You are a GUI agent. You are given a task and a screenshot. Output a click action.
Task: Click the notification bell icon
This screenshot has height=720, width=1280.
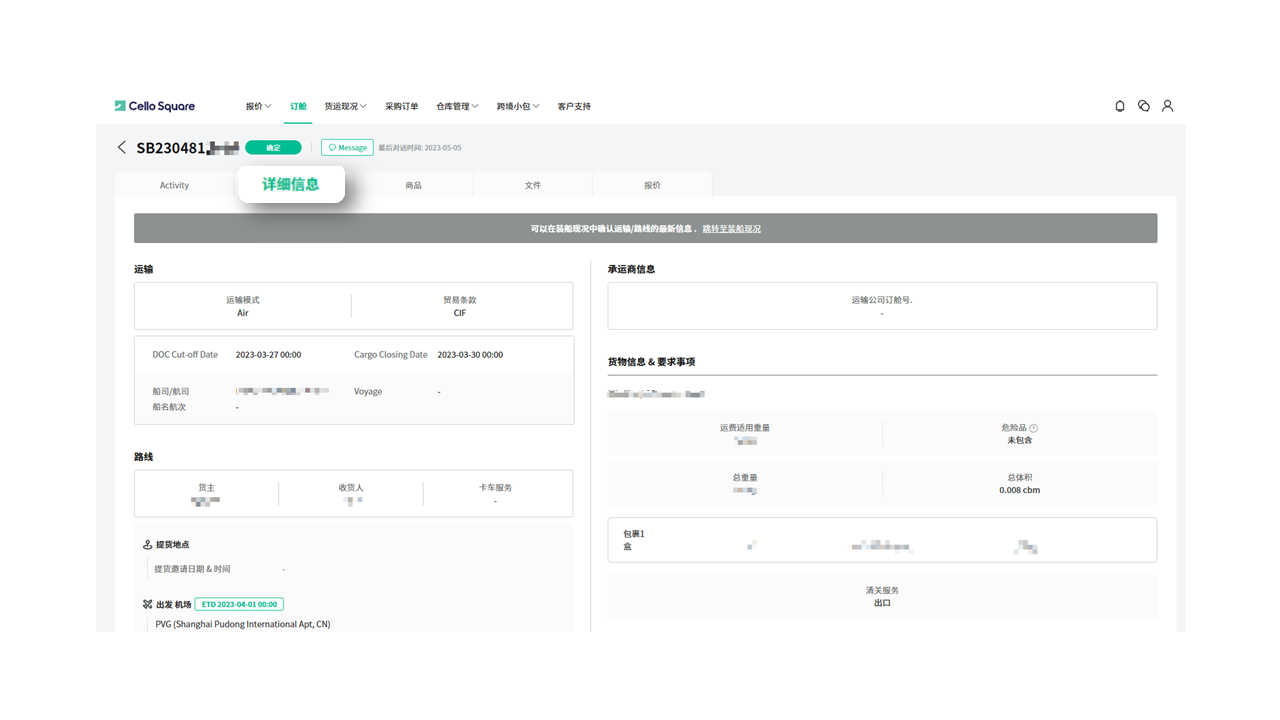coord(1120,106)
